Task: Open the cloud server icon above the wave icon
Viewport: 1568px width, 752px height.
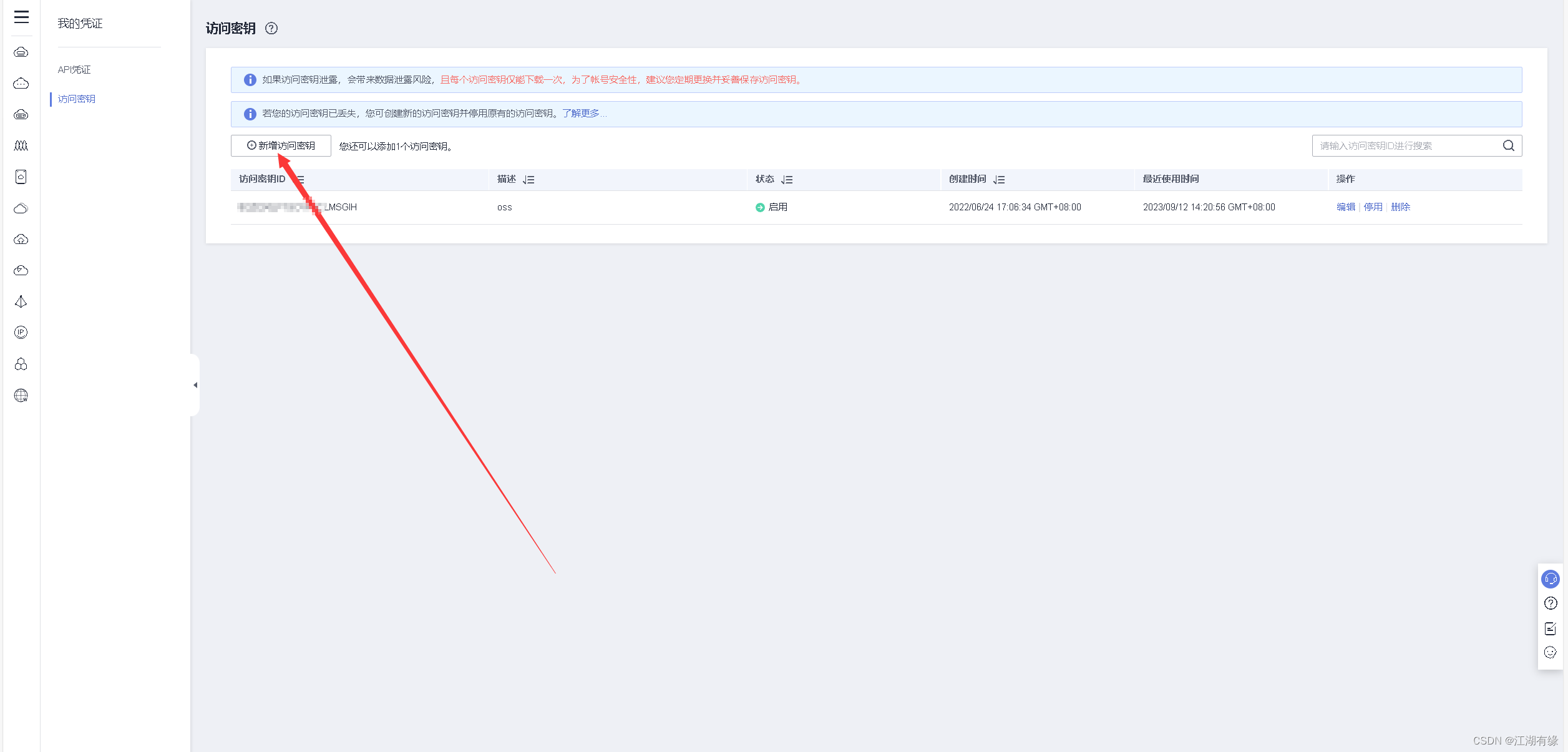Action: tap(21, 114)
